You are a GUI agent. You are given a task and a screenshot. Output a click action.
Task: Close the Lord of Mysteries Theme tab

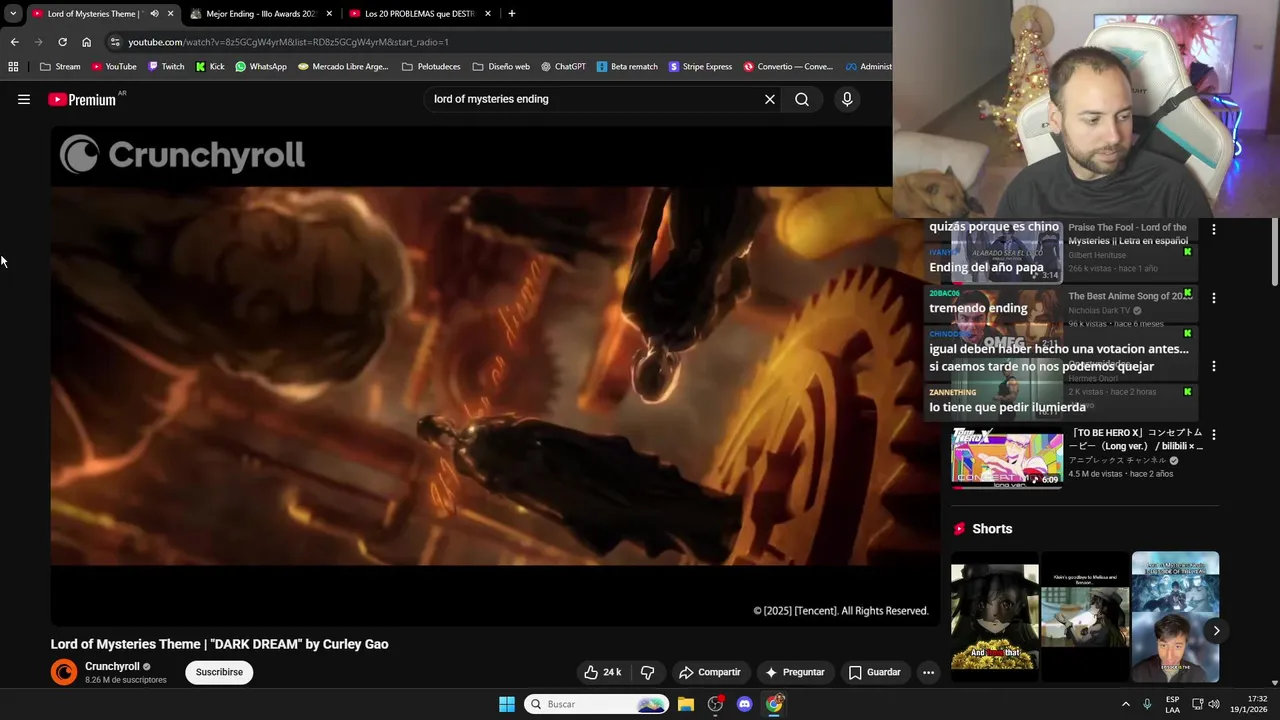[170, 14]
